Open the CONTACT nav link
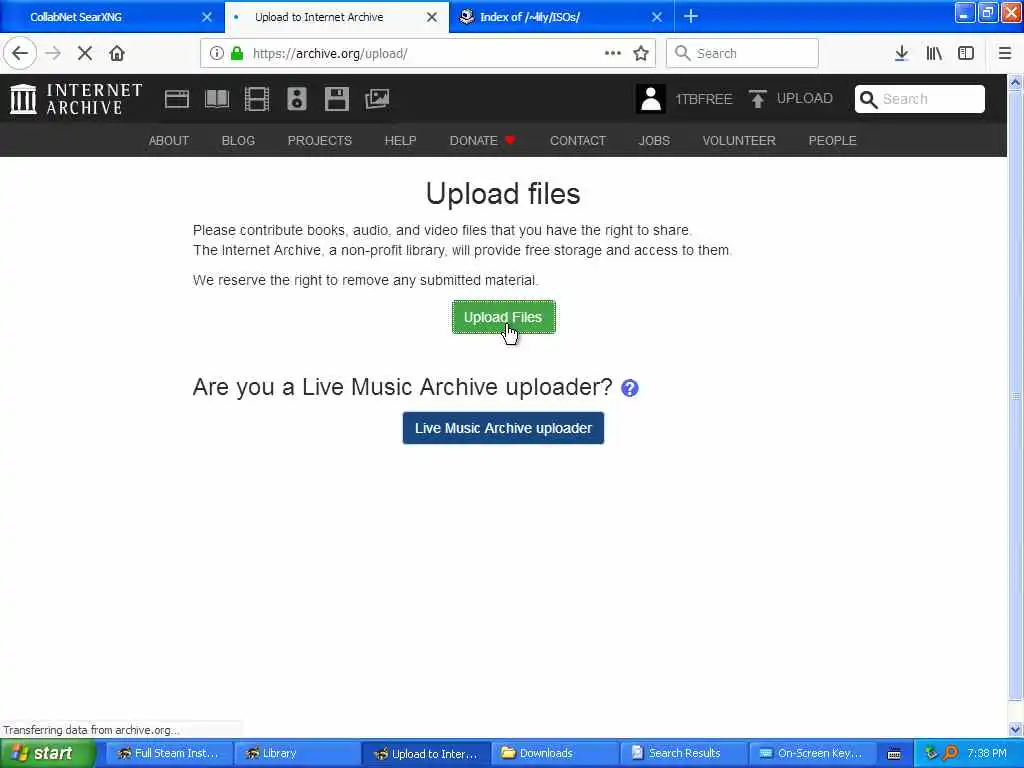Viewport: 1024px width, 768px height. (578, 140)
